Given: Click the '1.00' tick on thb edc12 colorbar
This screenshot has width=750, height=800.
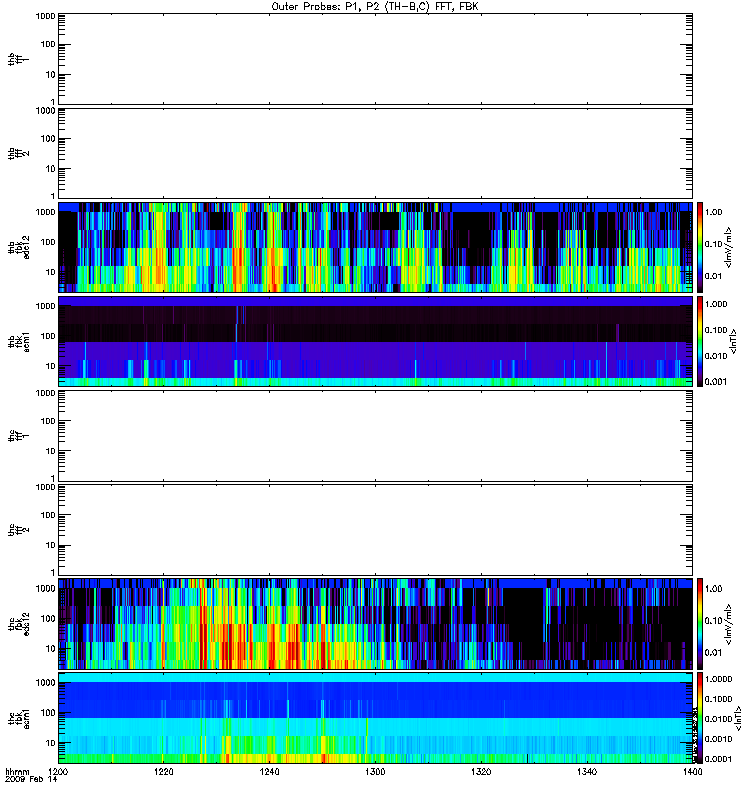Looking at the screenshot, I should pos(714,212).
